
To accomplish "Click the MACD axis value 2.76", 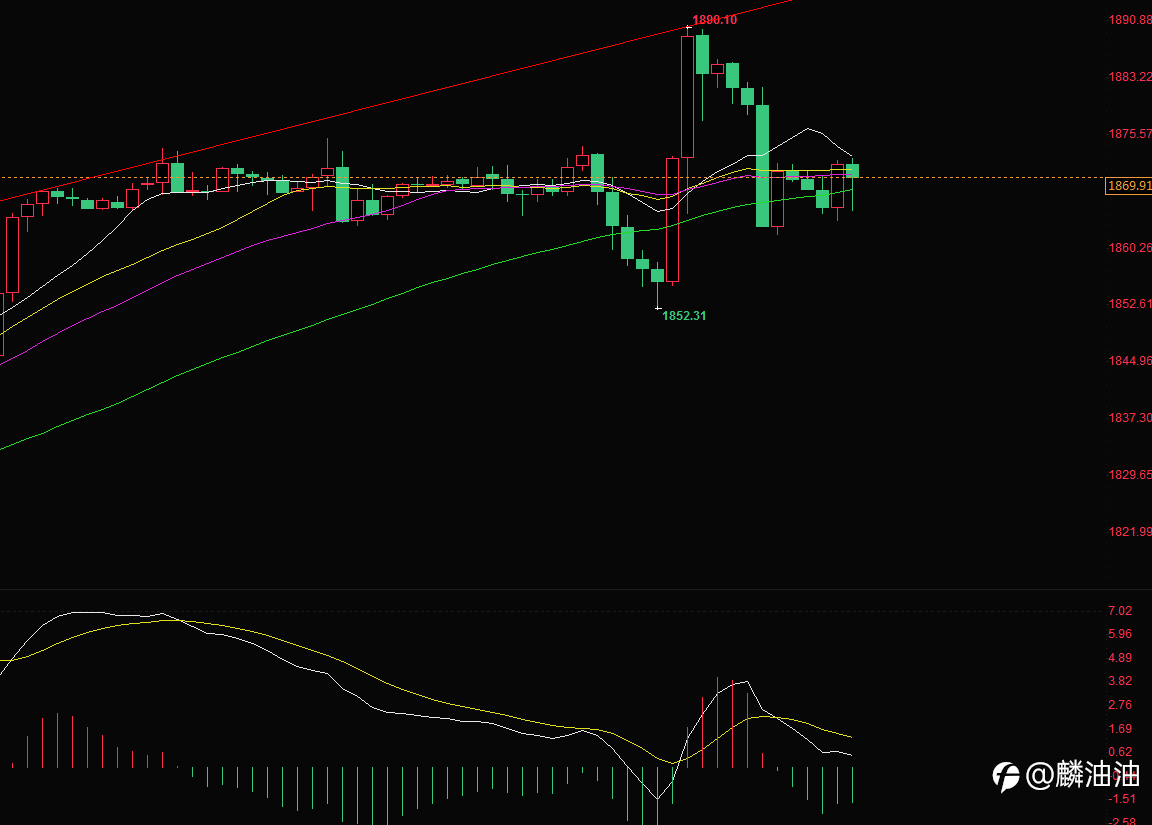I will (1120, 705).
